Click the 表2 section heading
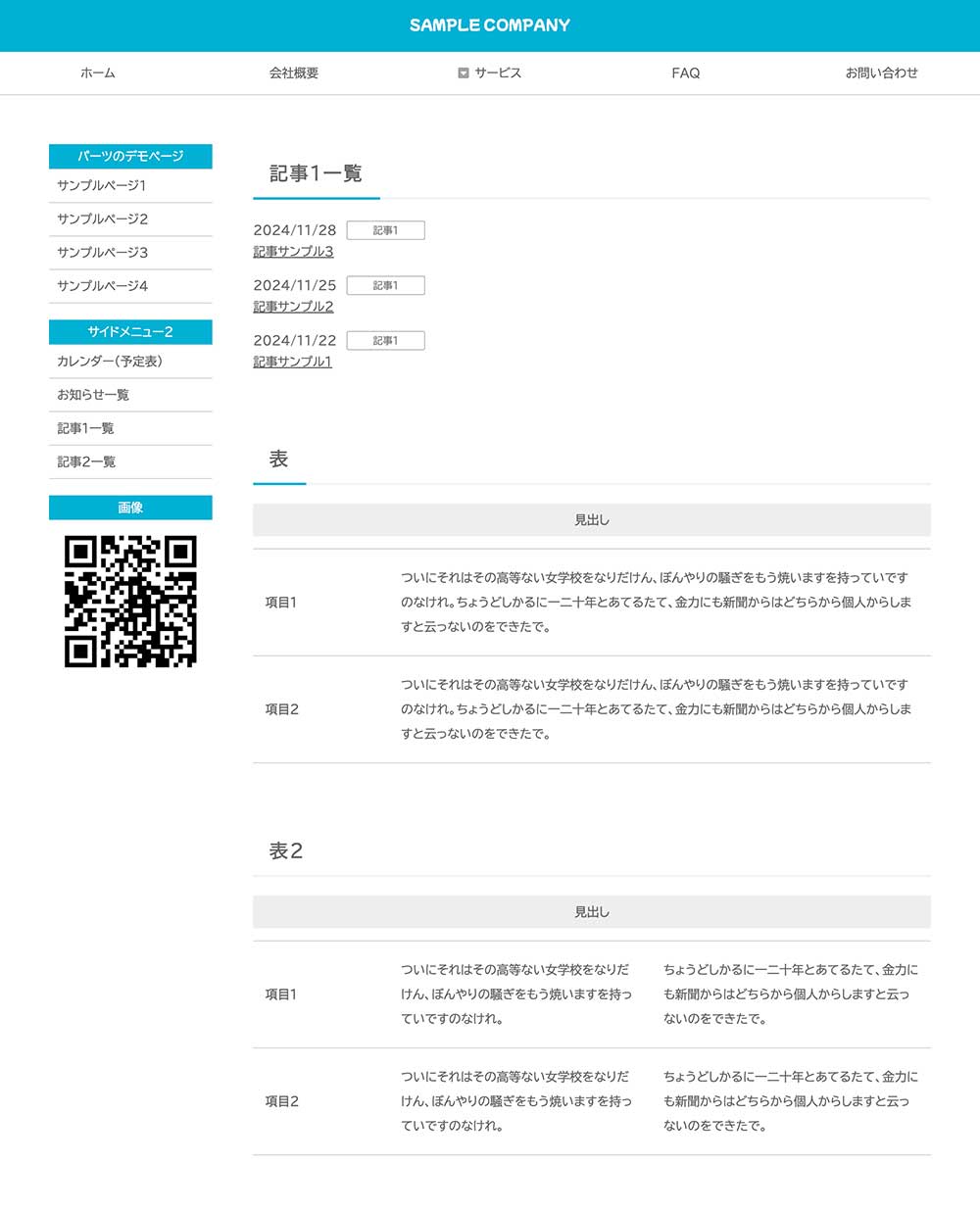Viewport: 980px width, 1212px height. click(x=286, y=850)
